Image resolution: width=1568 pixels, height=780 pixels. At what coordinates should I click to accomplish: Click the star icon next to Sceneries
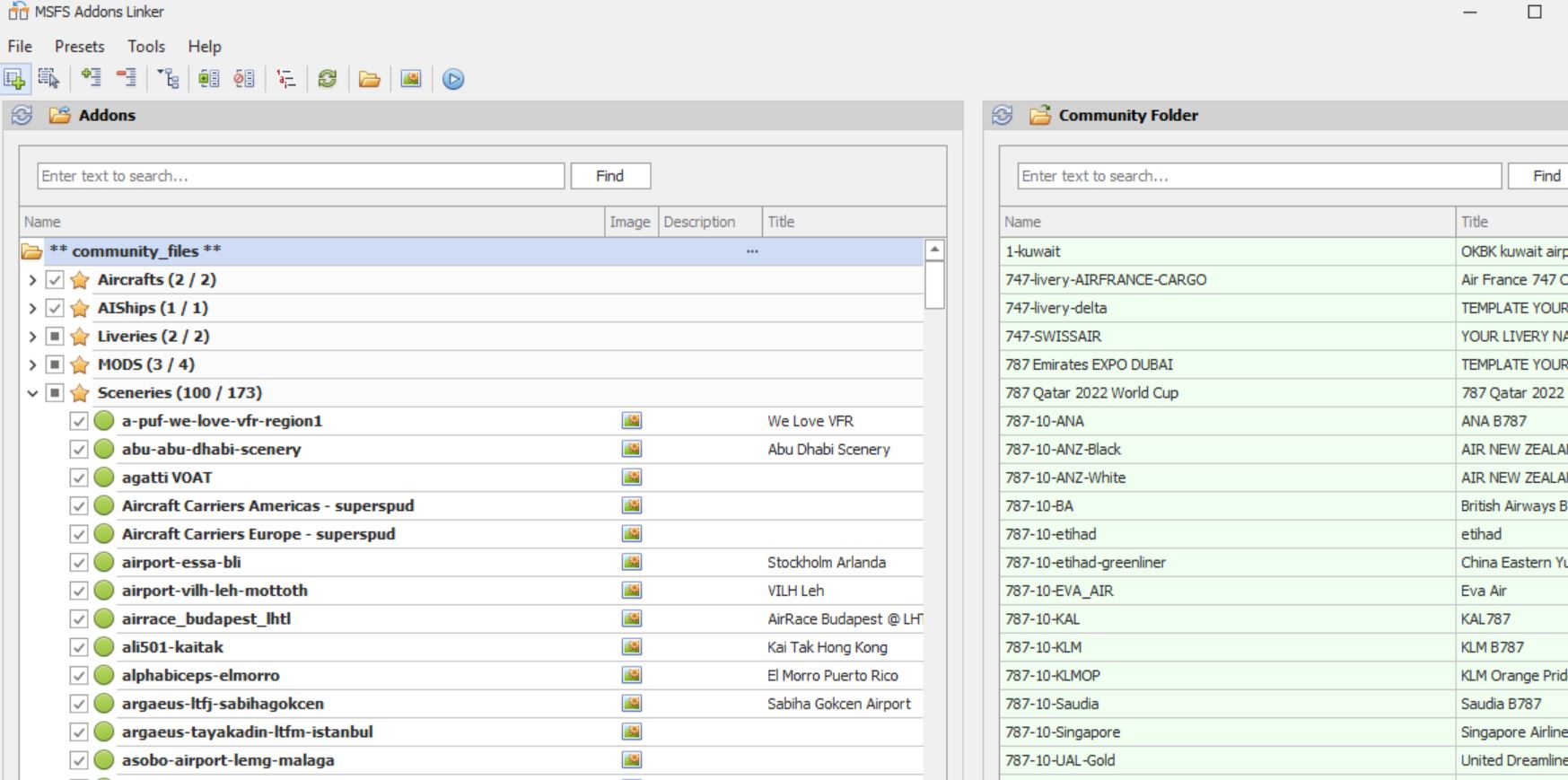pos(80,393)
